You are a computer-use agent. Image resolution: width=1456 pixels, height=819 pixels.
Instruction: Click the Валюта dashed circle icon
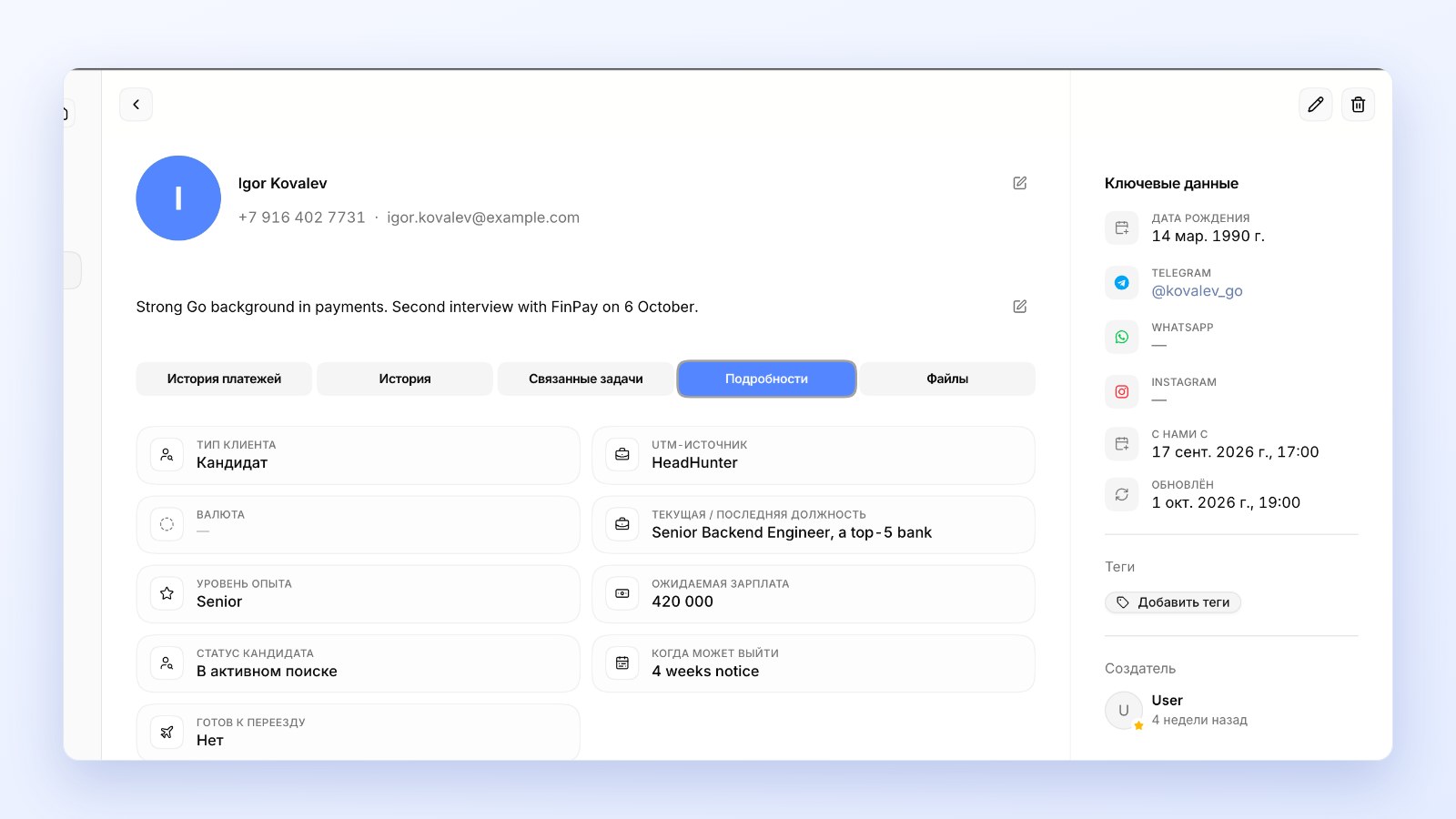pos(167,524)
